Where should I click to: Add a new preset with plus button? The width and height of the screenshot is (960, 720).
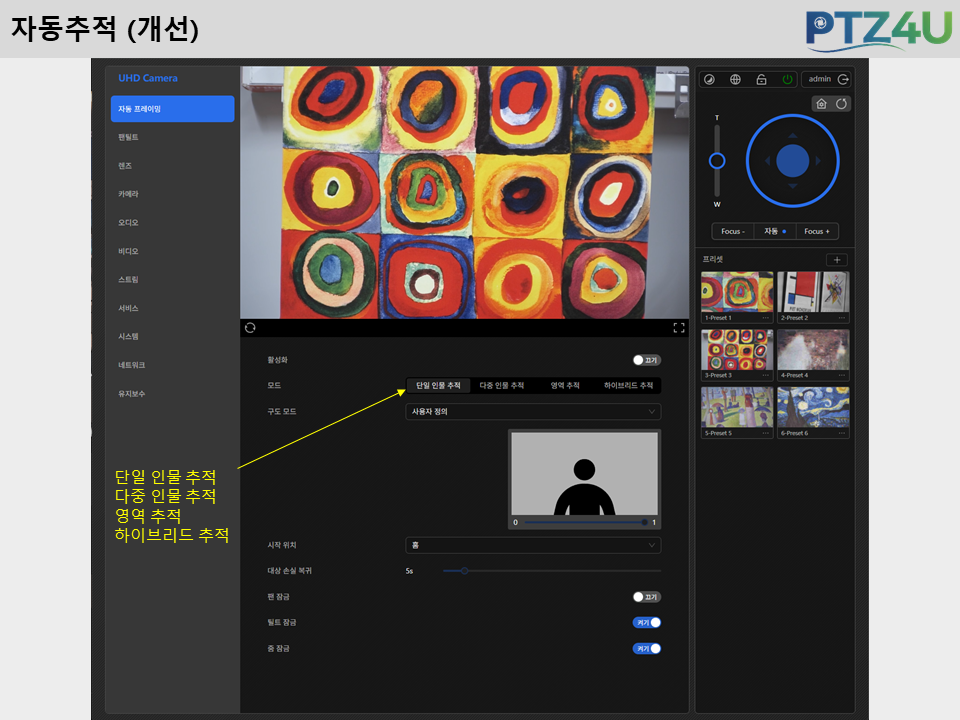click(x=837, y=260)
